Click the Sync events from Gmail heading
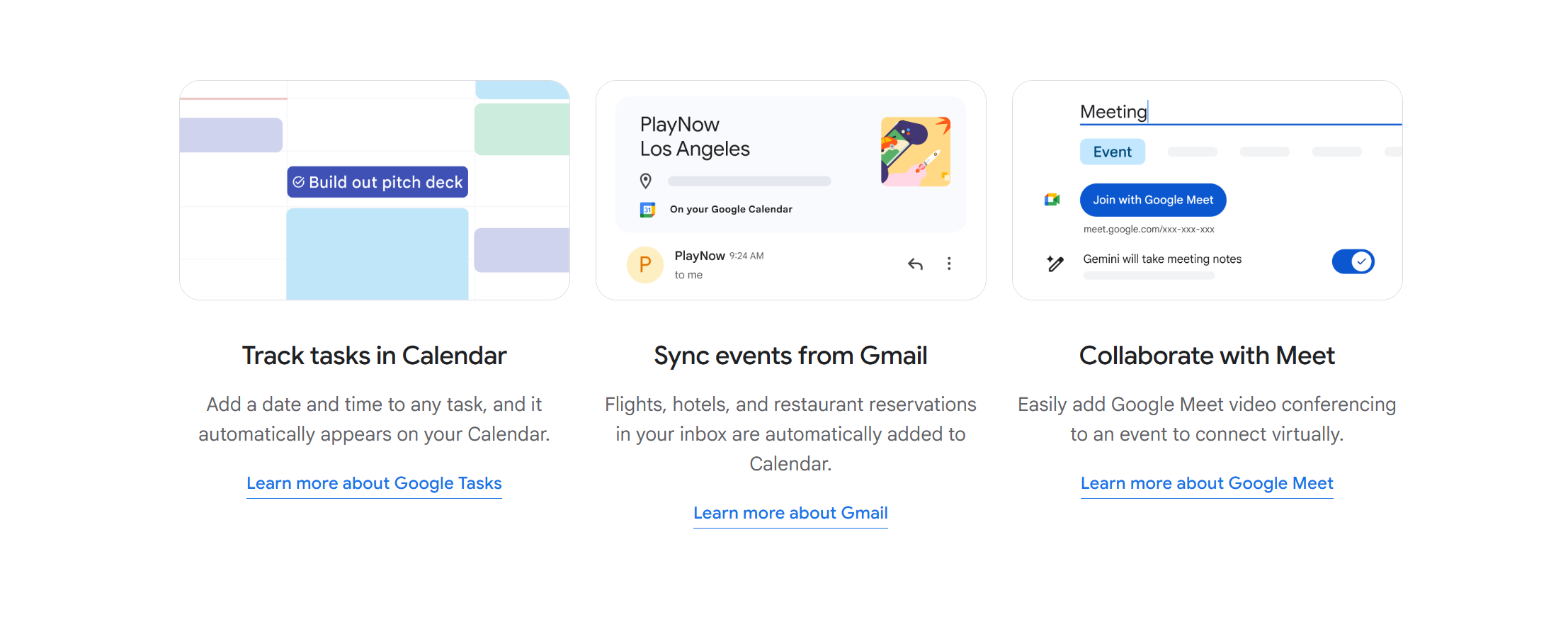This screenshot has width=1568, height=644. [790, 356]
